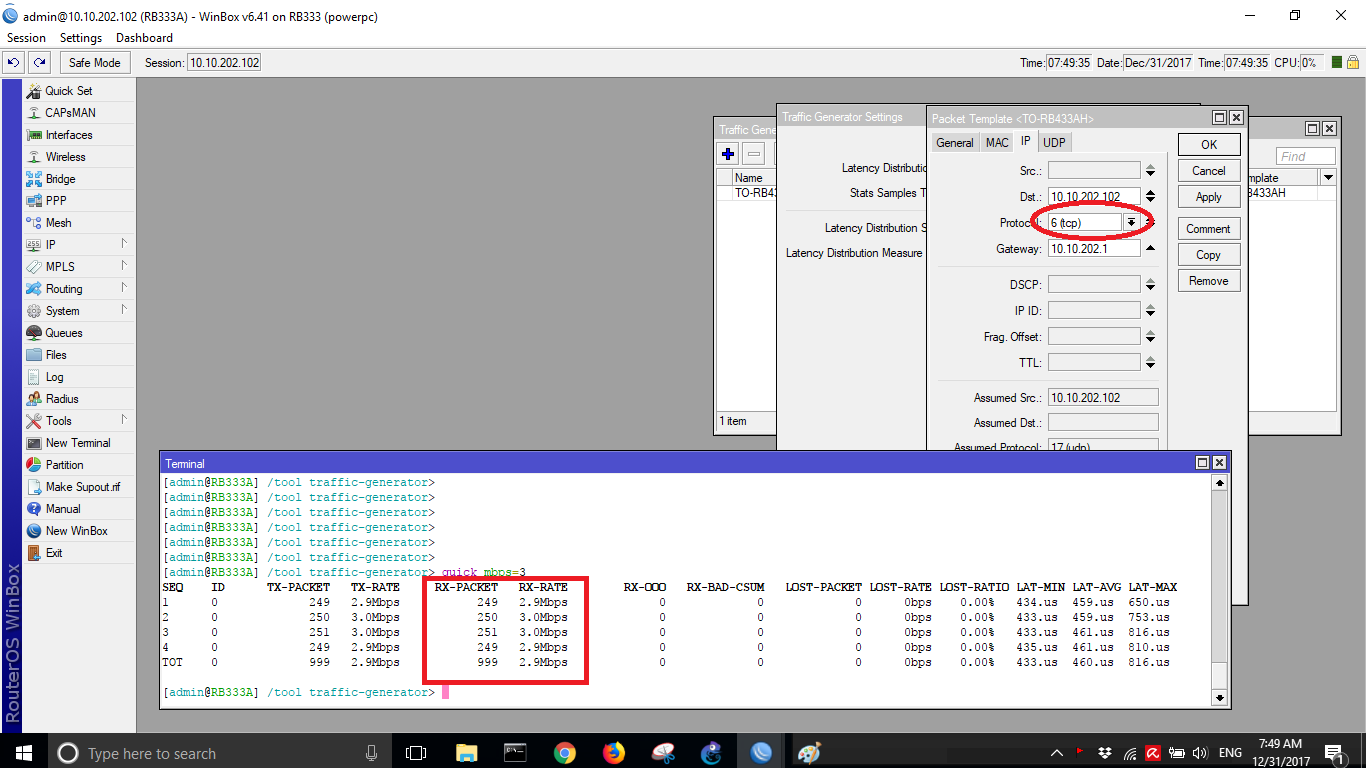Open the Settings menu
The width and height of the screenshot is (1366, 768).
click(x=80, y=38)
